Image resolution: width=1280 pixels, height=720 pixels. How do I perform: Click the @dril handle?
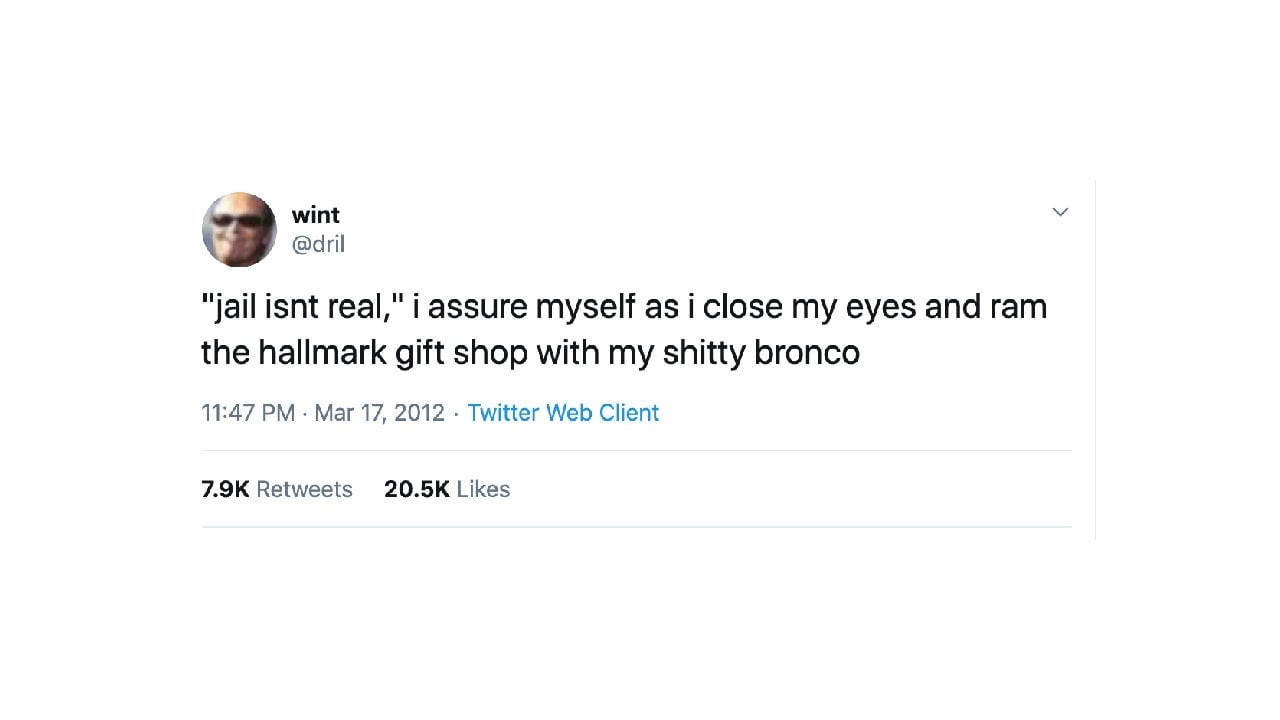[317, 244]
